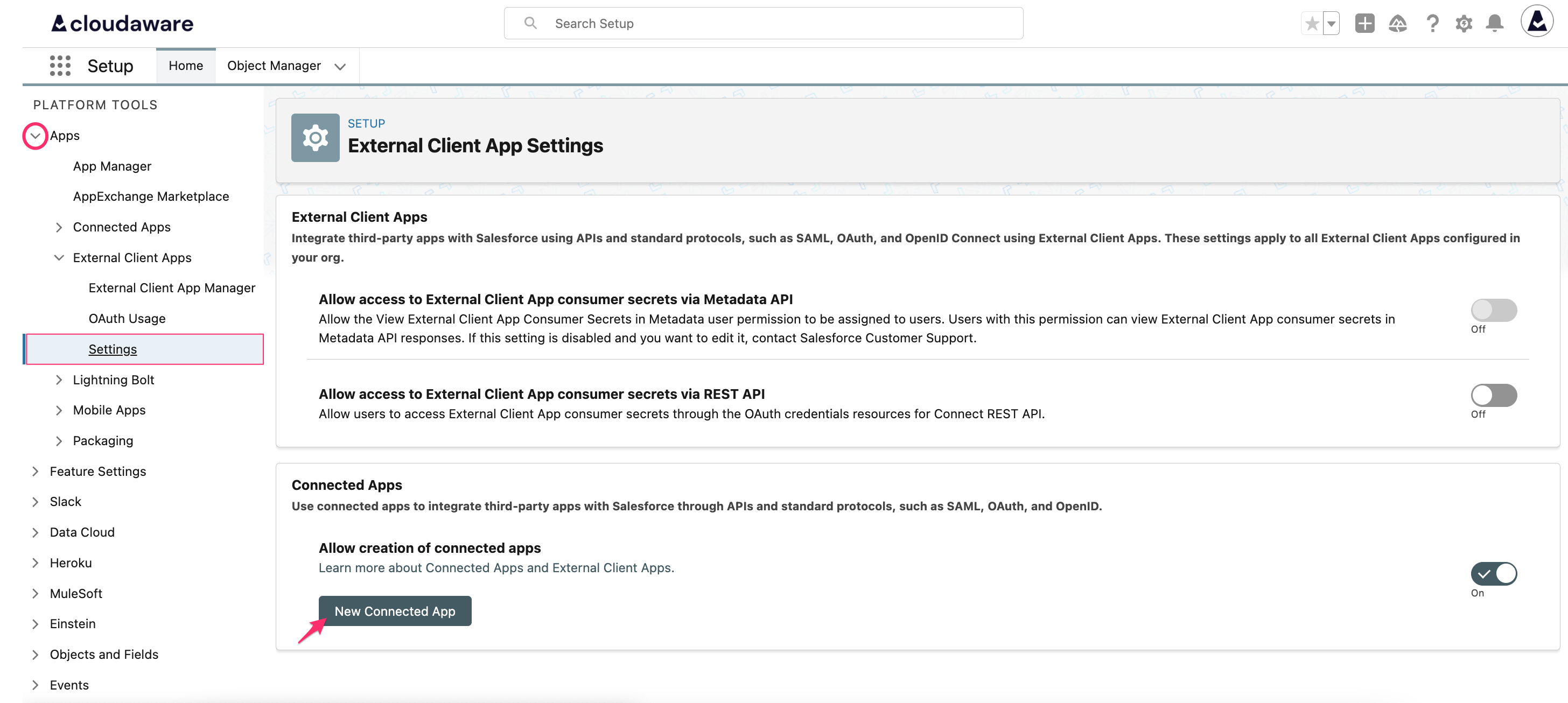Viewport: 1568px width, 703px height.
Task: Disable creation of connected apps
Action: (1493, 573)
